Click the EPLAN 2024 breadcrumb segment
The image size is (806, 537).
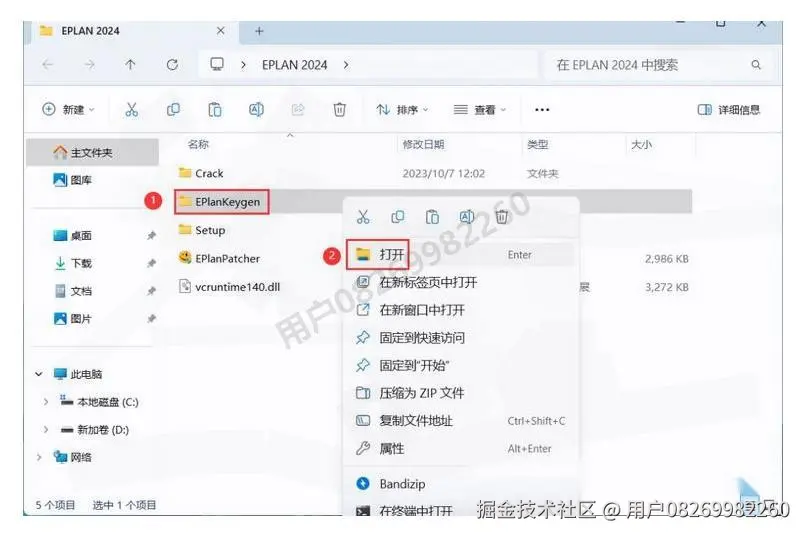pyautogui.click(x=295, y=65)
